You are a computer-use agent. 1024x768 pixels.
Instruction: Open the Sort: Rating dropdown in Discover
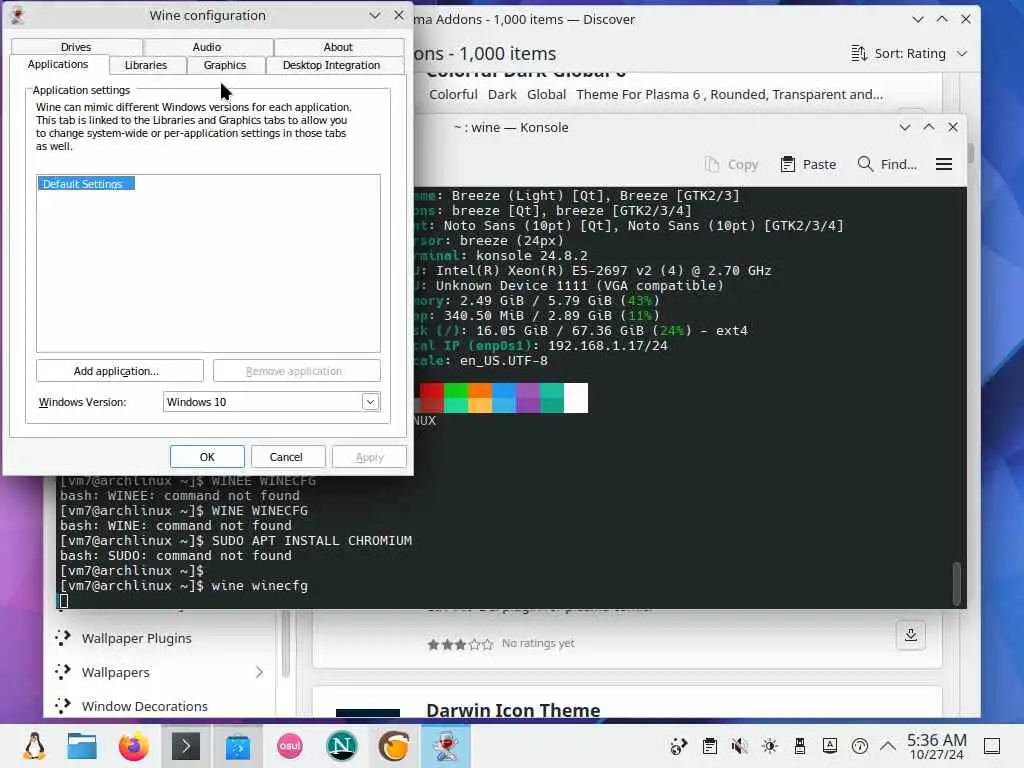[x=909, y=54]
